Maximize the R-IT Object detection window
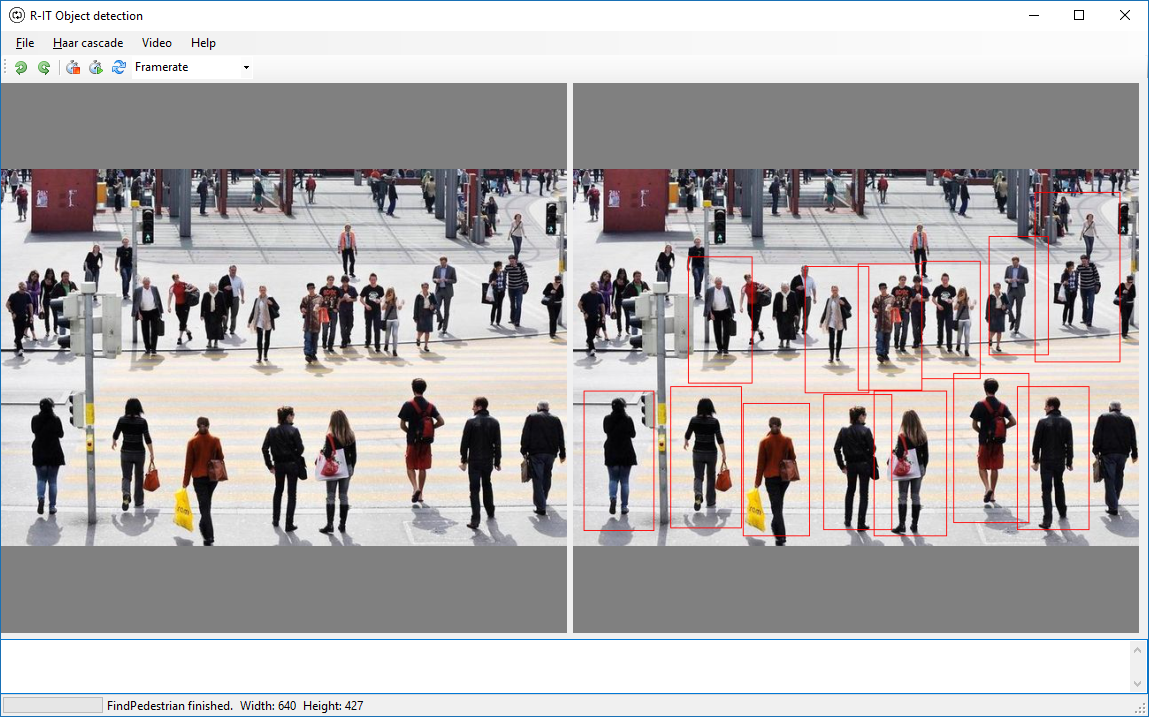Viewport: 1149px width, 717px height. (x=1079, y=15)
